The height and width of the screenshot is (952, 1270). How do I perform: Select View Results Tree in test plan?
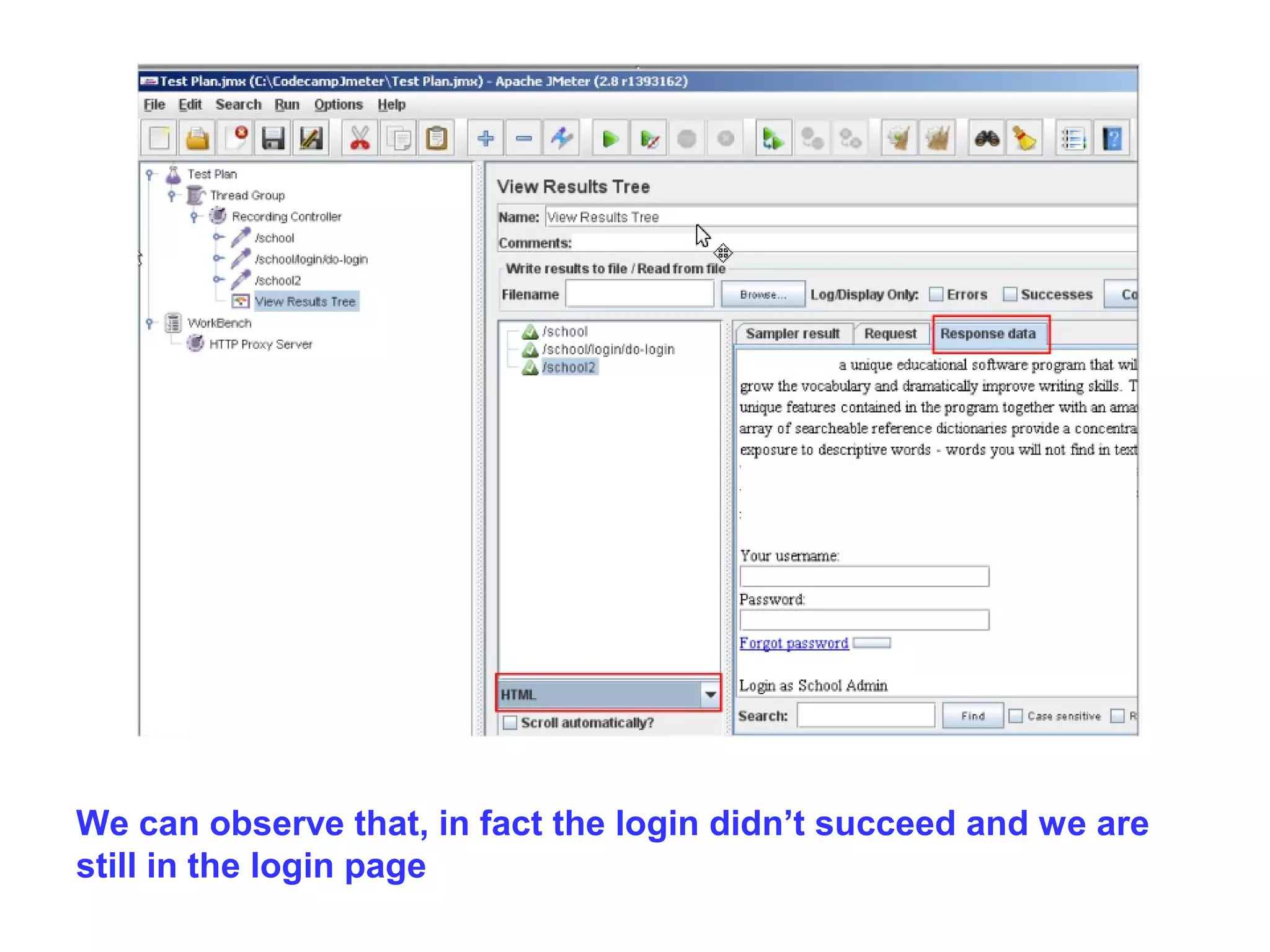[x=305, y=302]
